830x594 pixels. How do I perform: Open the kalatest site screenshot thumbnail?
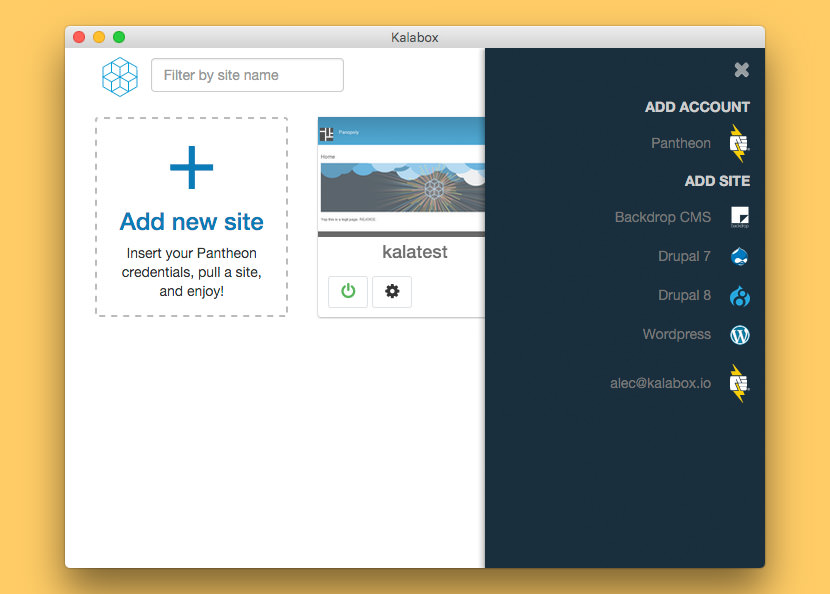click(401, 177)
